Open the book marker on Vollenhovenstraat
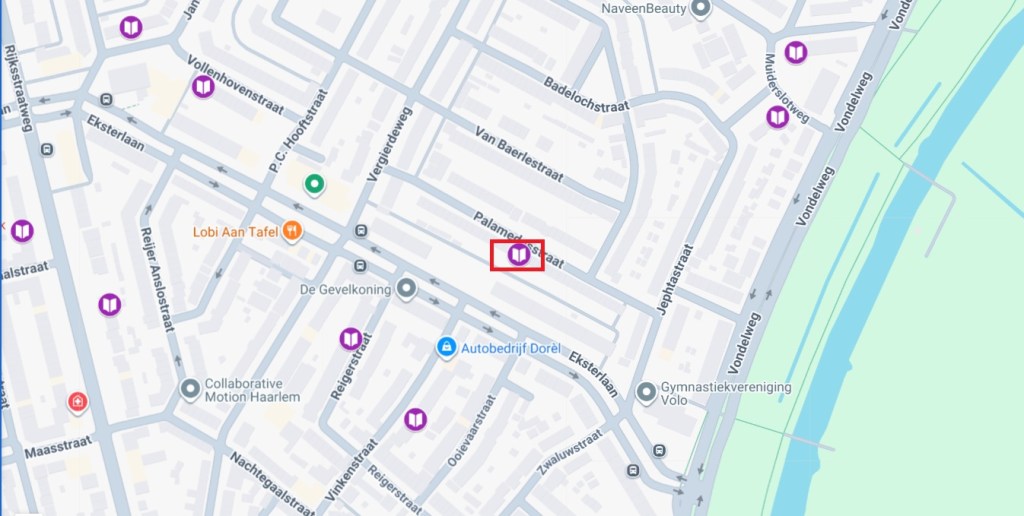Viewport: 1024px width, 516px height. pyautogui.click(x=203, y=86)
